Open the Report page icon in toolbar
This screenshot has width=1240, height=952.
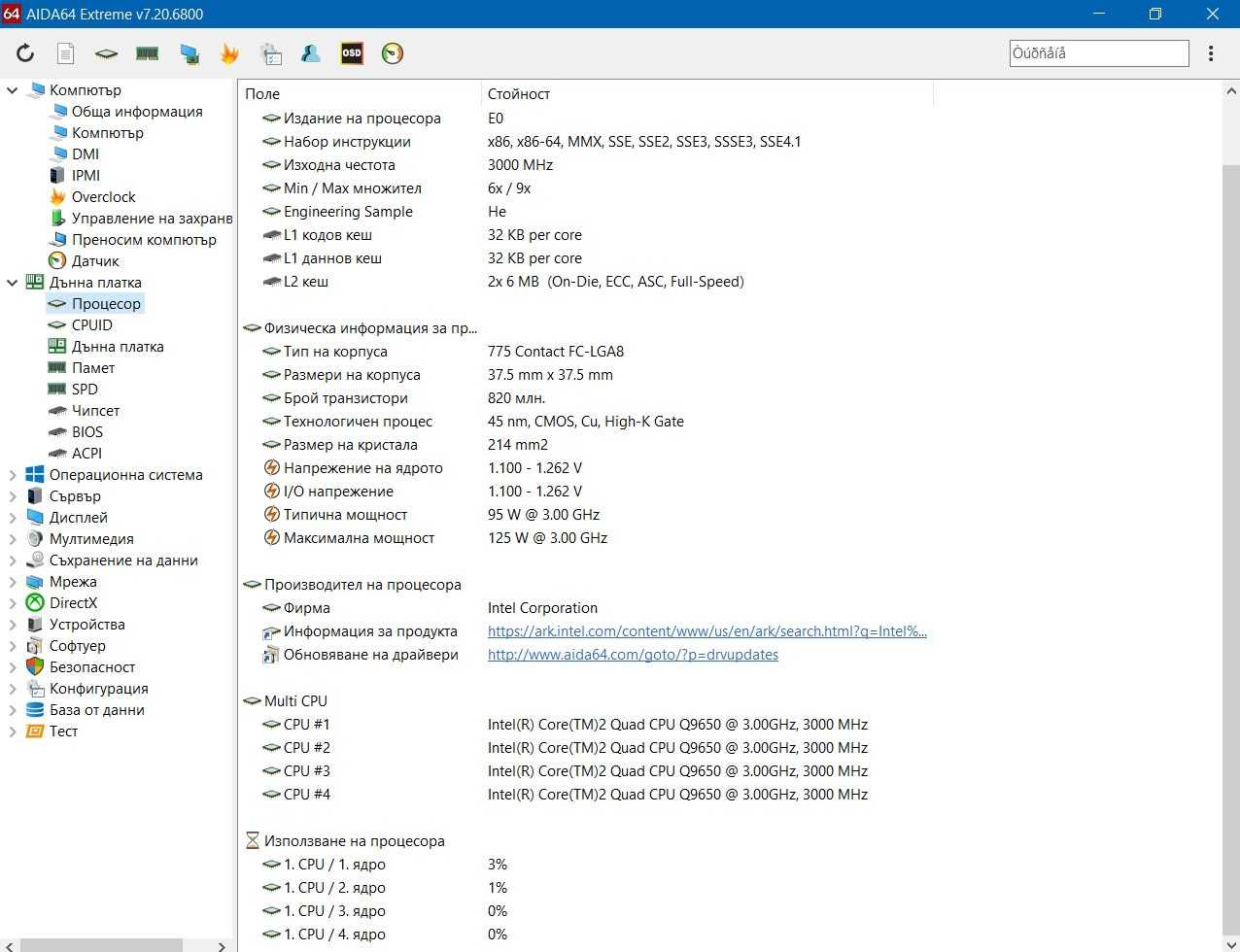pyautogui.click(x=65, y=53)
